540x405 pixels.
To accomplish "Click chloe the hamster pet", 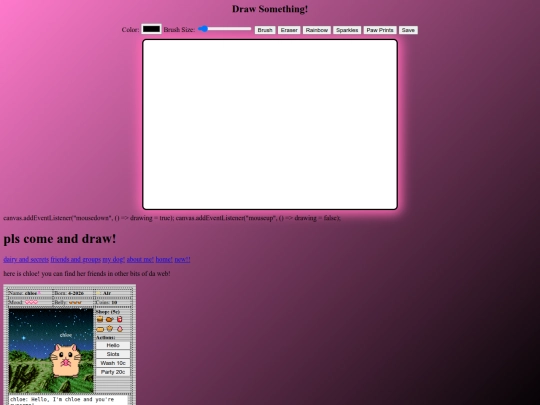I will pyautogui.click(x=65, y=360).
